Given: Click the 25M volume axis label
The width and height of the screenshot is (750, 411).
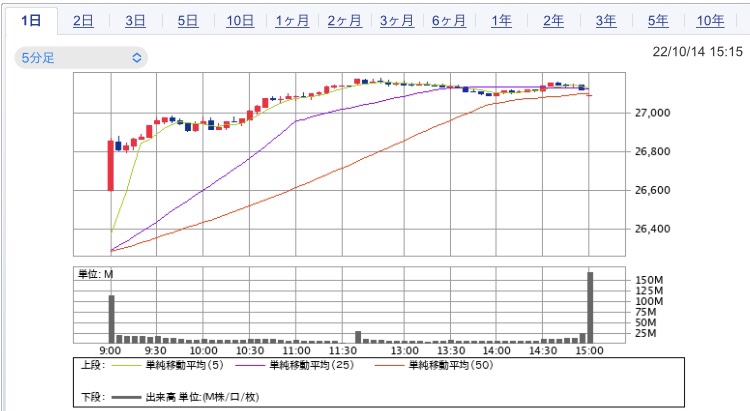Looking at the screenshot, I should pos(645,333).
